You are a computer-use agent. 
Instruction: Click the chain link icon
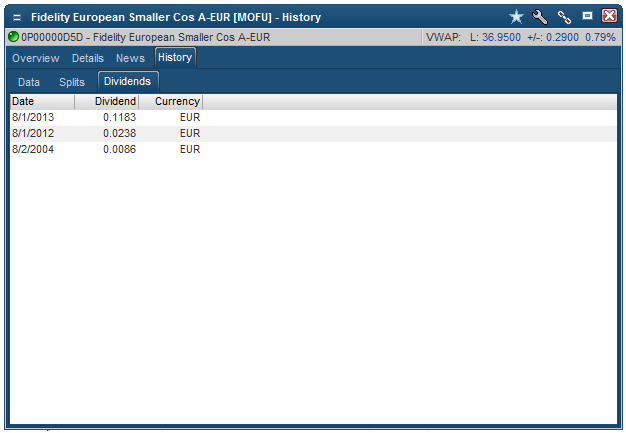pyautogui.click(x=564, y=17)
